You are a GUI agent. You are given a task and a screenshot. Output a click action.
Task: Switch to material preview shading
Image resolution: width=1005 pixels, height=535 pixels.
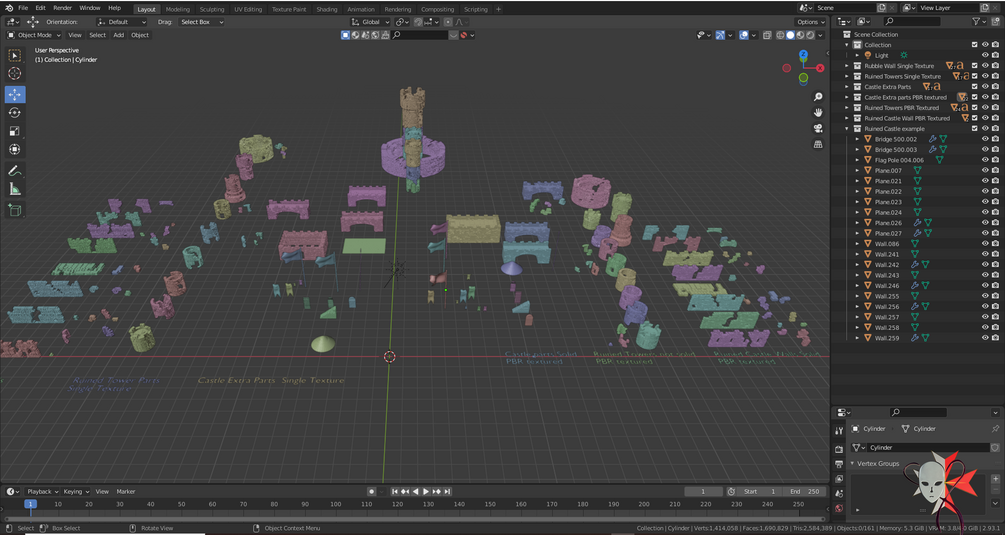[x=800, y=35]
